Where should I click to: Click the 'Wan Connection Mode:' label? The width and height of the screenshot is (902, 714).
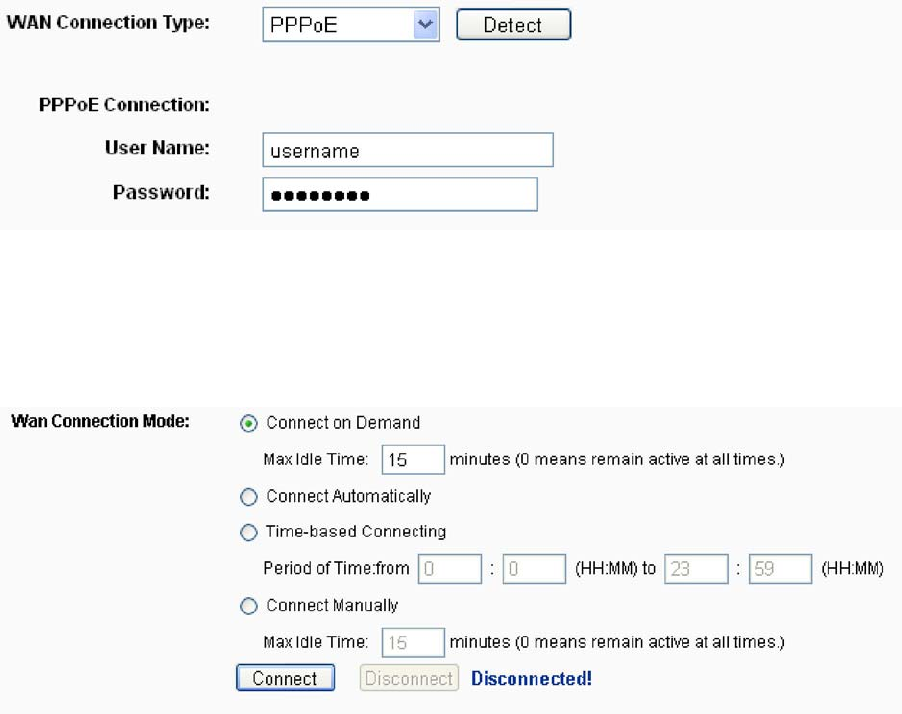point(100,421)
